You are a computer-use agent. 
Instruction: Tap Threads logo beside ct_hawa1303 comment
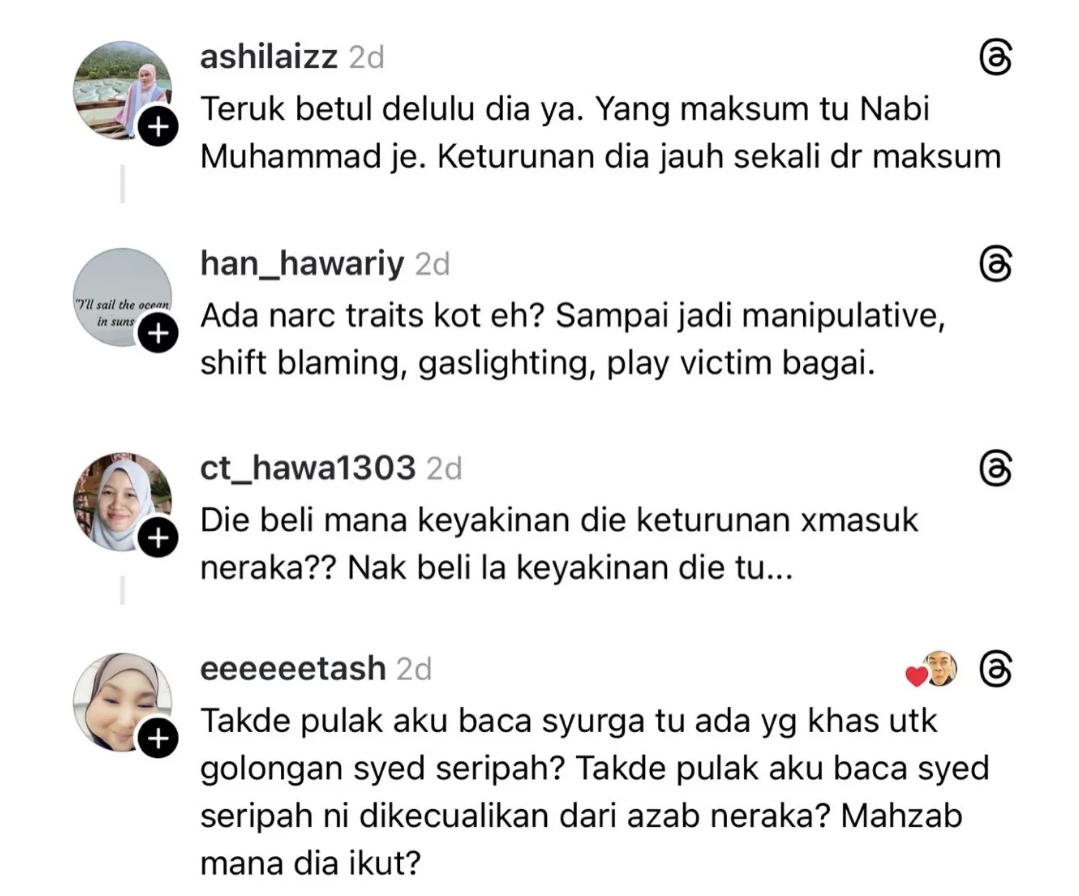click(995, 469)
